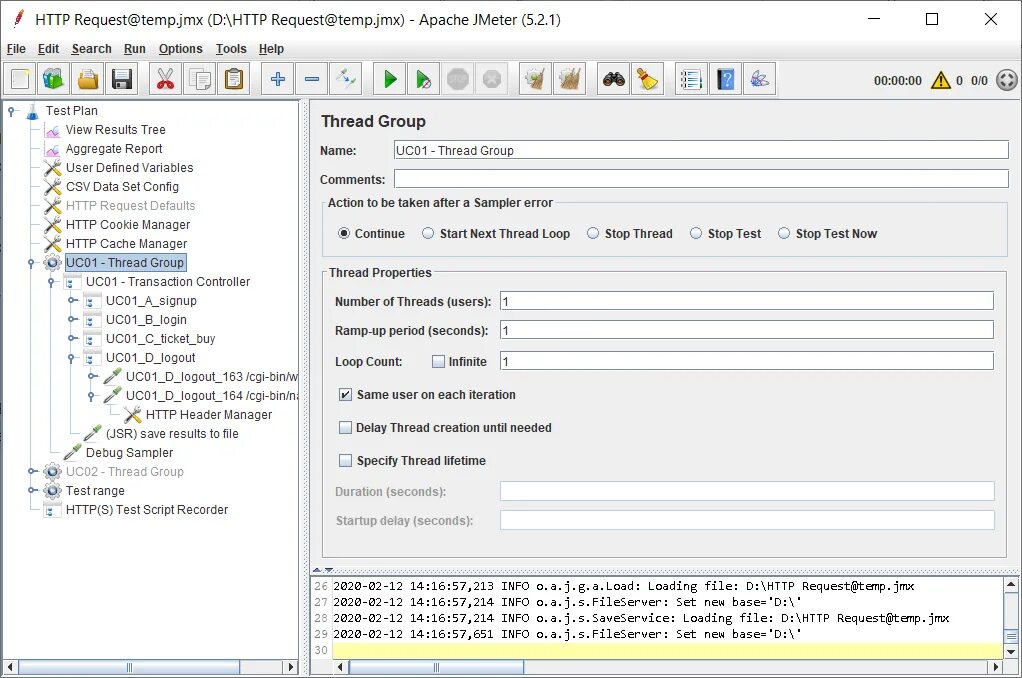Screen dimensions: 1022x678
Task: Click the log panel scroll up arrow
Action: pyautogui.click(x=1011, y=584)
